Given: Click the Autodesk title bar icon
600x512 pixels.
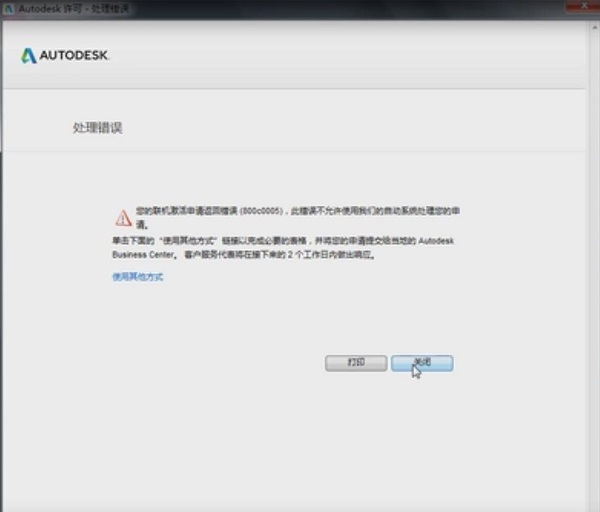Looking at the screenshot, I should (x=9, y=8).
